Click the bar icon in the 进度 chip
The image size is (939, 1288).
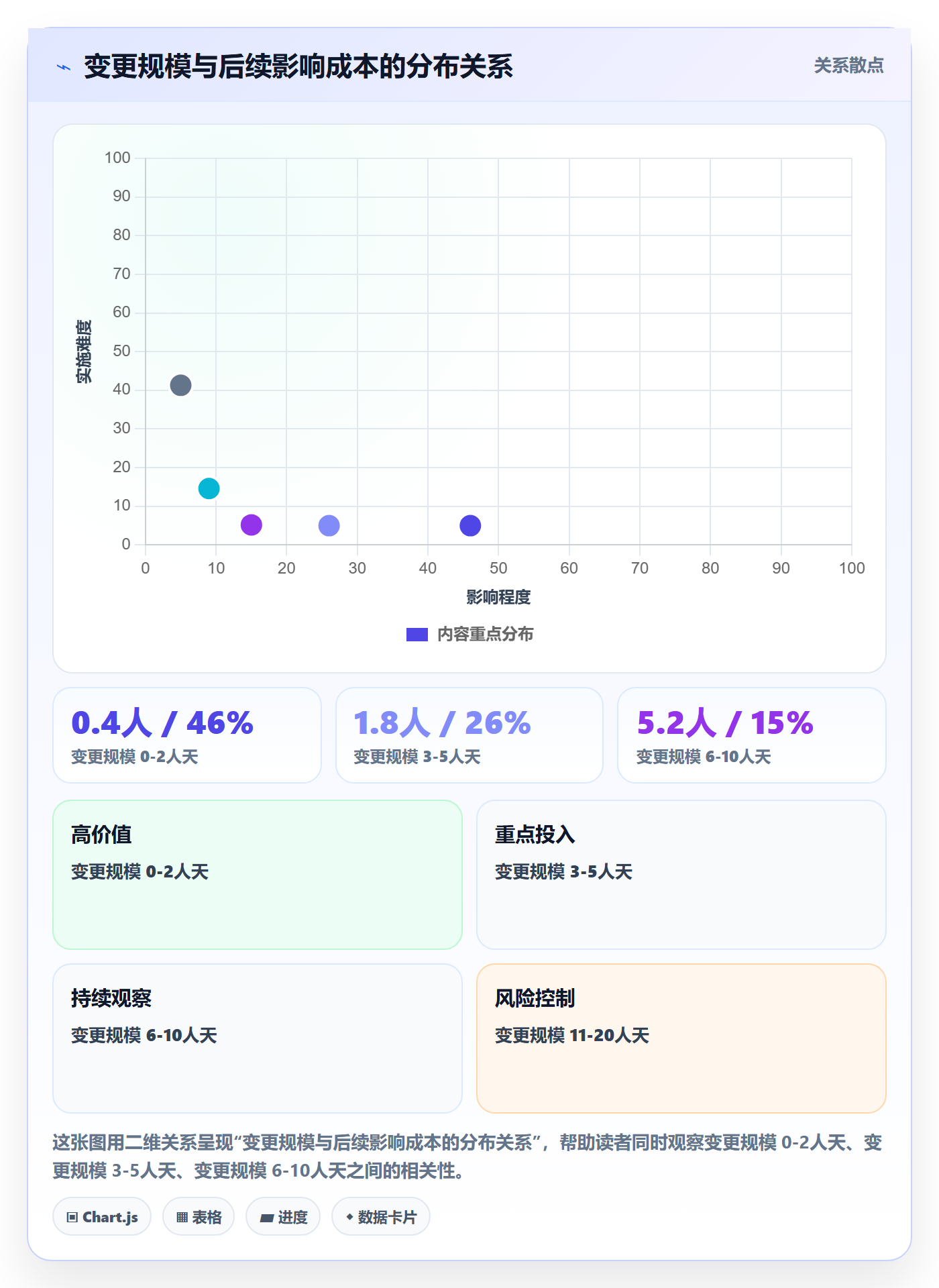coord(266,1218)
